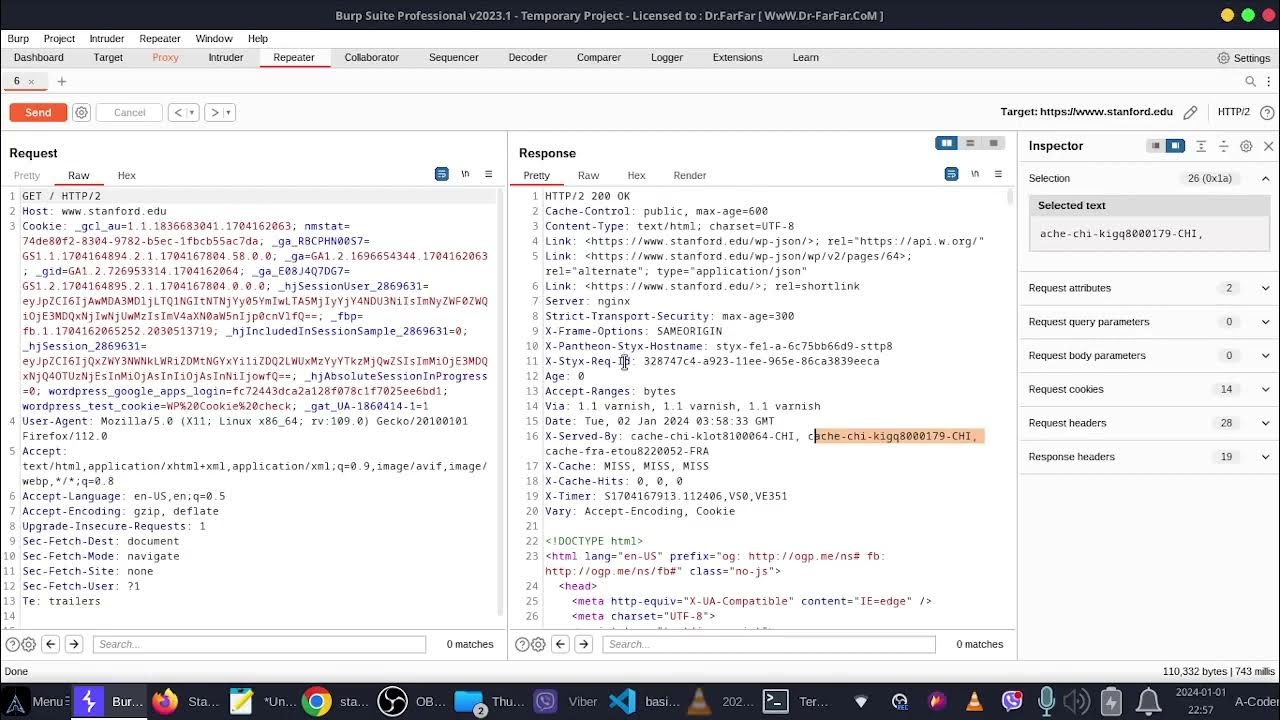
Task: Switch to the Proxy tab
Action: coord(165,57)
